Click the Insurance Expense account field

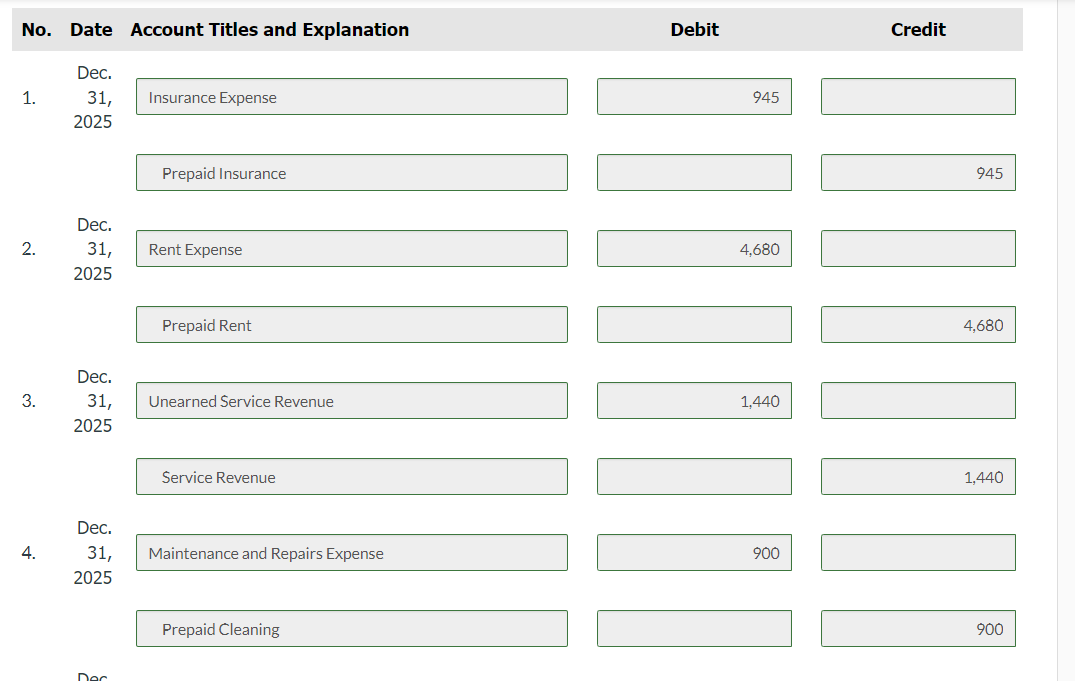click(x=352, y=97)
